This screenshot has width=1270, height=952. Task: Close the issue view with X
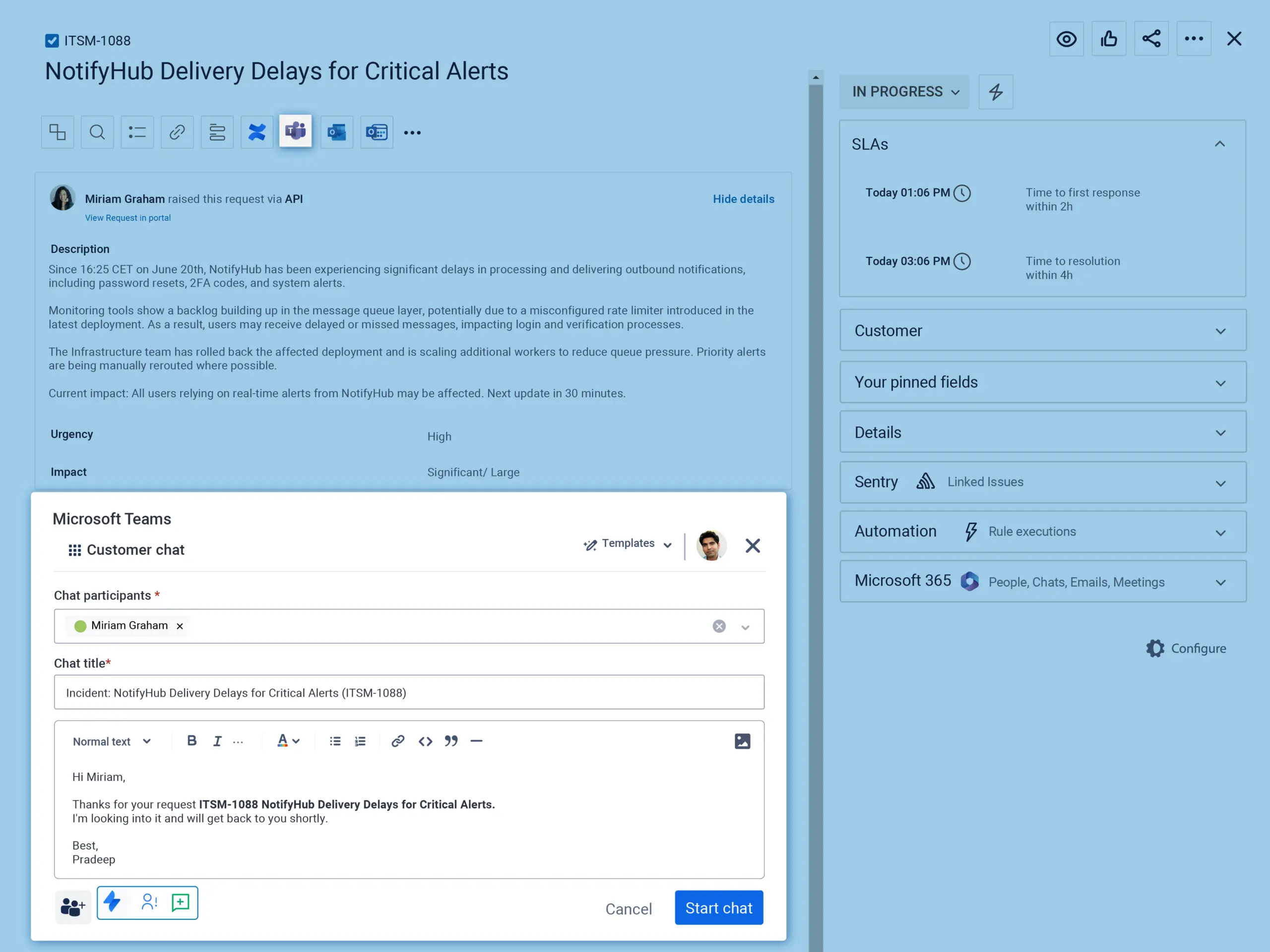click(x=1234, y=39)
